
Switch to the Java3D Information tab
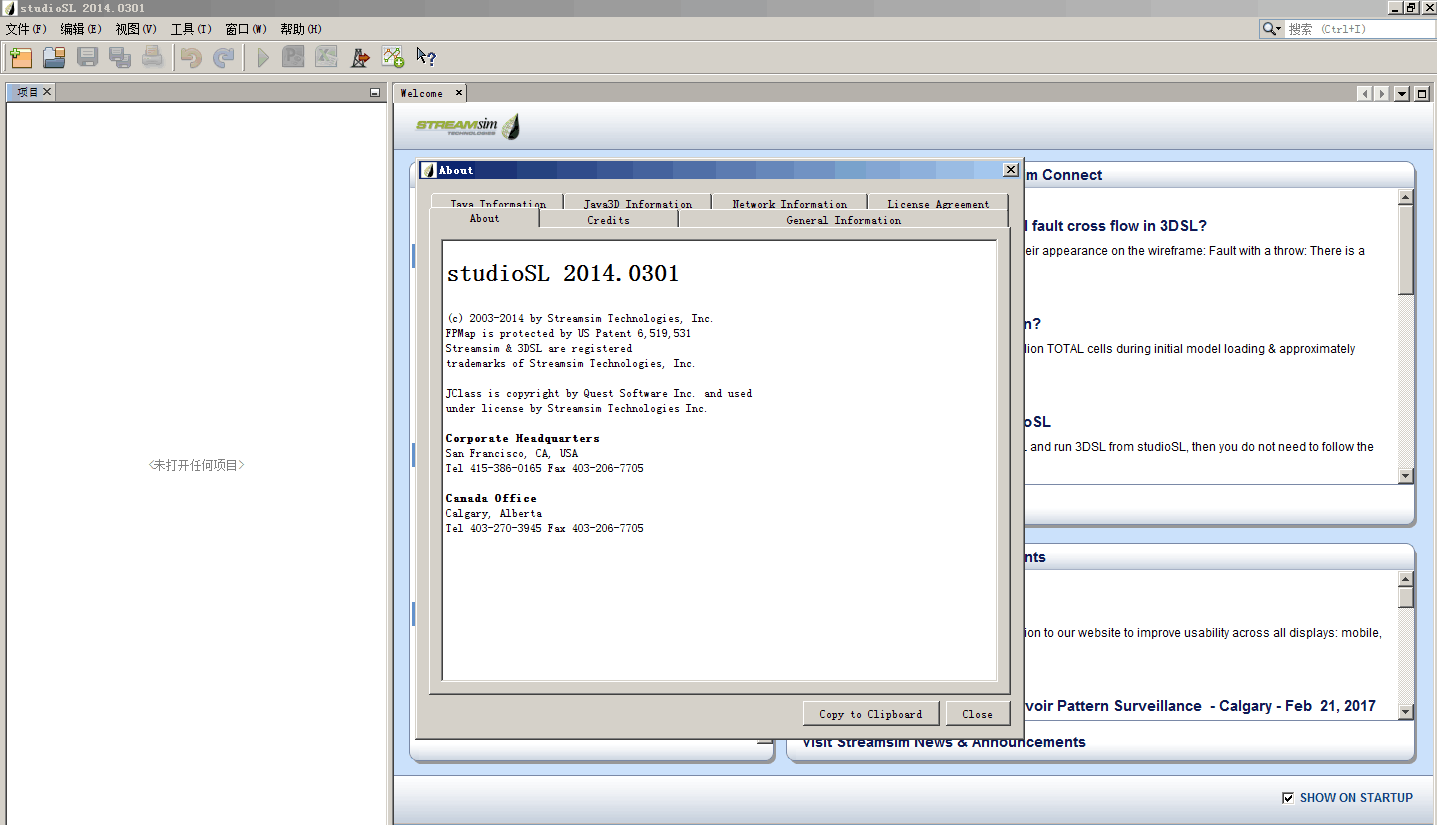point(637,202)
